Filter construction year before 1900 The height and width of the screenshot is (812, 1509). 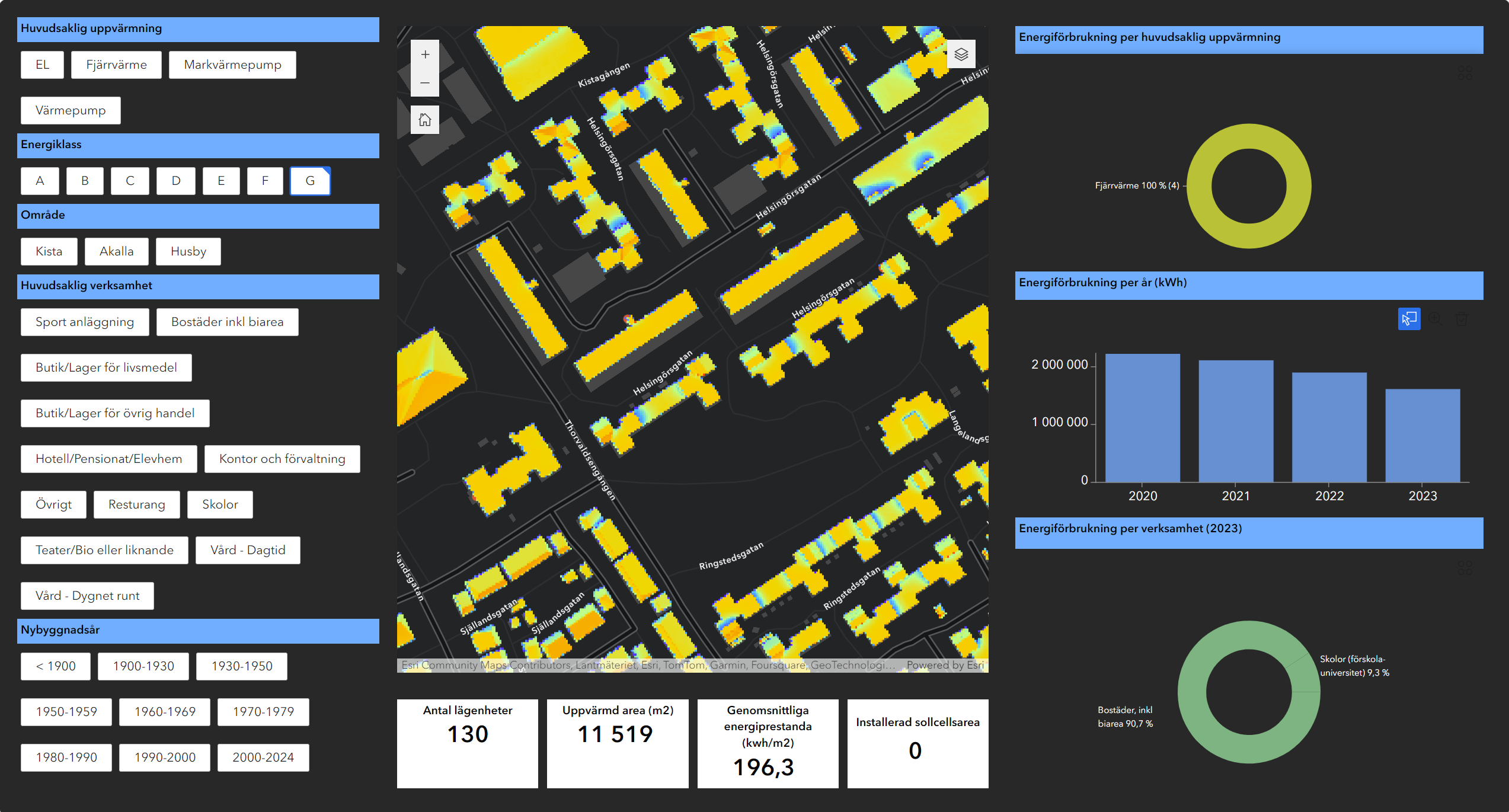click(56, 666)
